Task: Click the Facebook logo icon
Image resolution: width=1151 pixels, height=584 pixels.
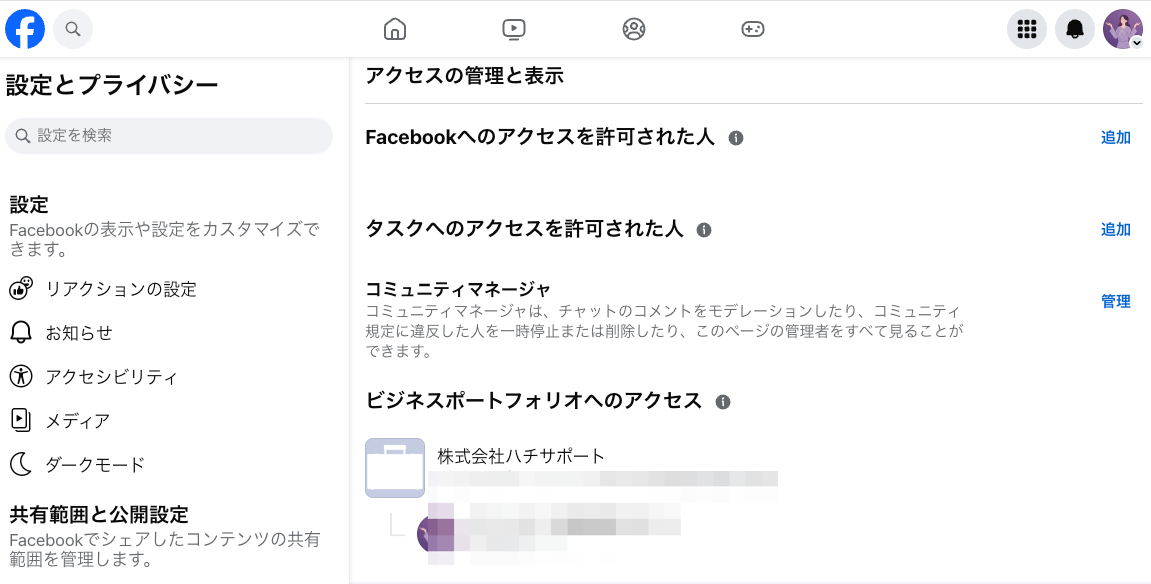Action: tap(25, 29)
